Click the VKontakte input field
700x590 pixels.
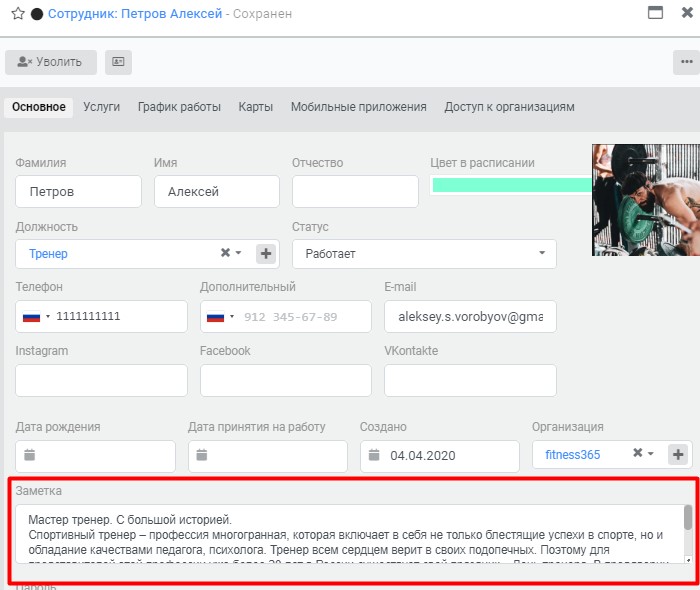coord(471,380)
